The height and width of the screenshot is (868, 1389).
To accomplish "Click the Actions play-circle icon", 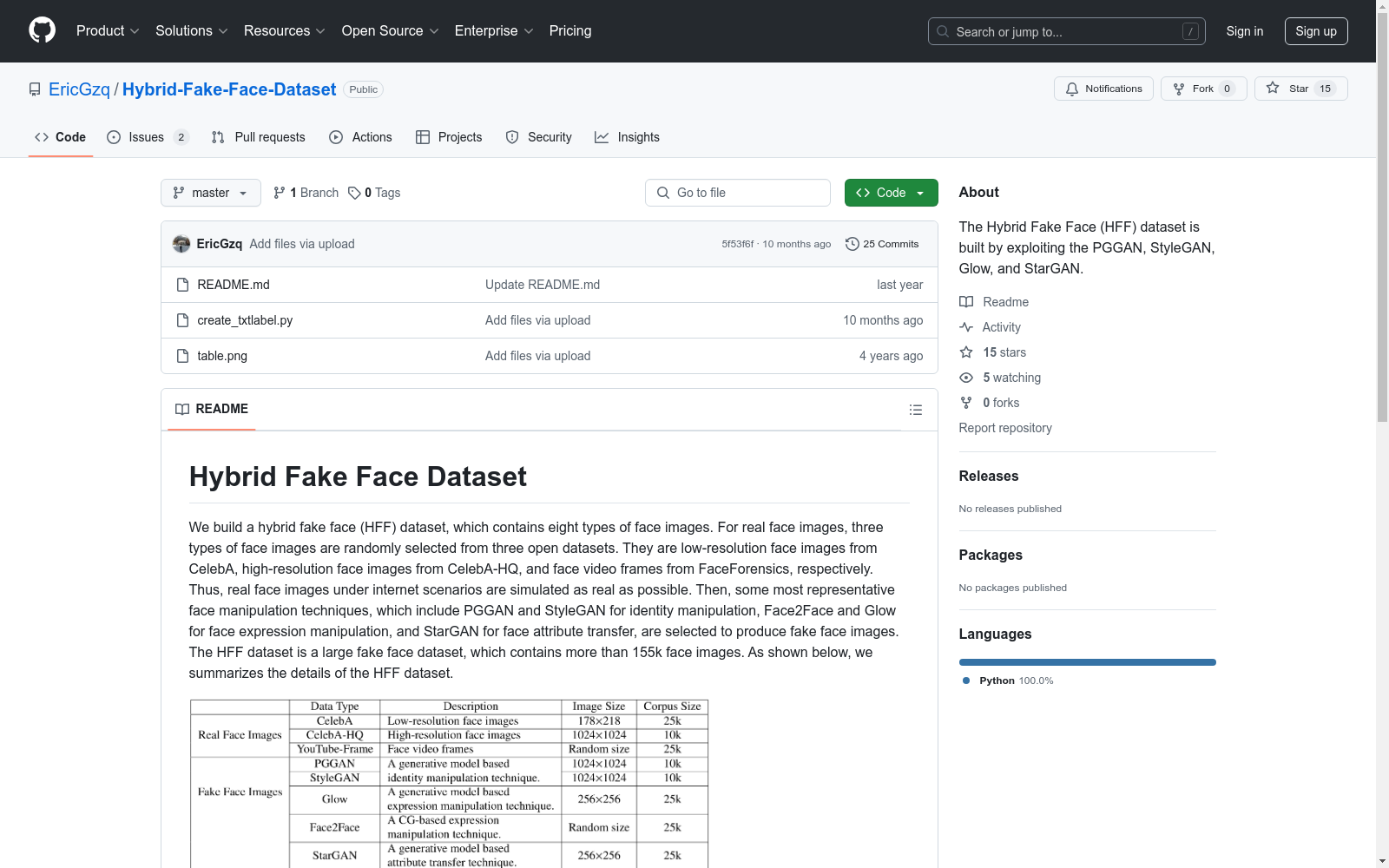I will [x=335, y=137].
